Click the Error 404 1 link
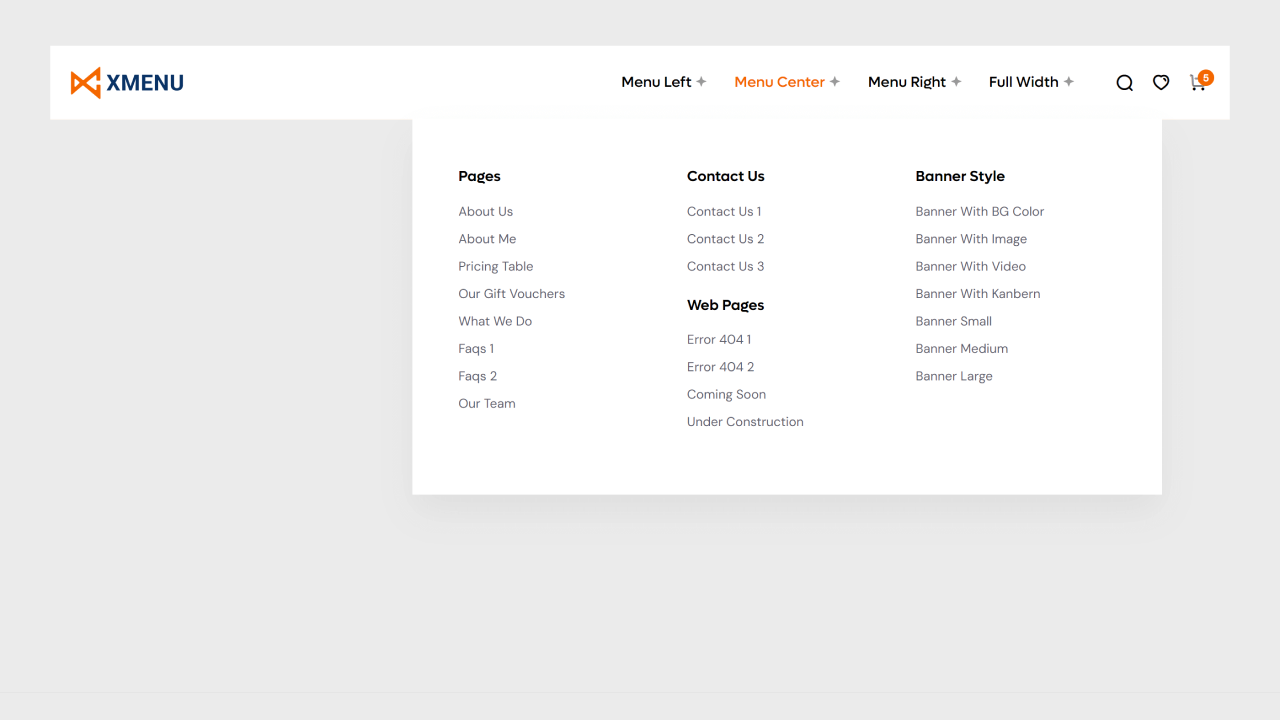Screen dimensions: 1280x720 pos(719,339)
